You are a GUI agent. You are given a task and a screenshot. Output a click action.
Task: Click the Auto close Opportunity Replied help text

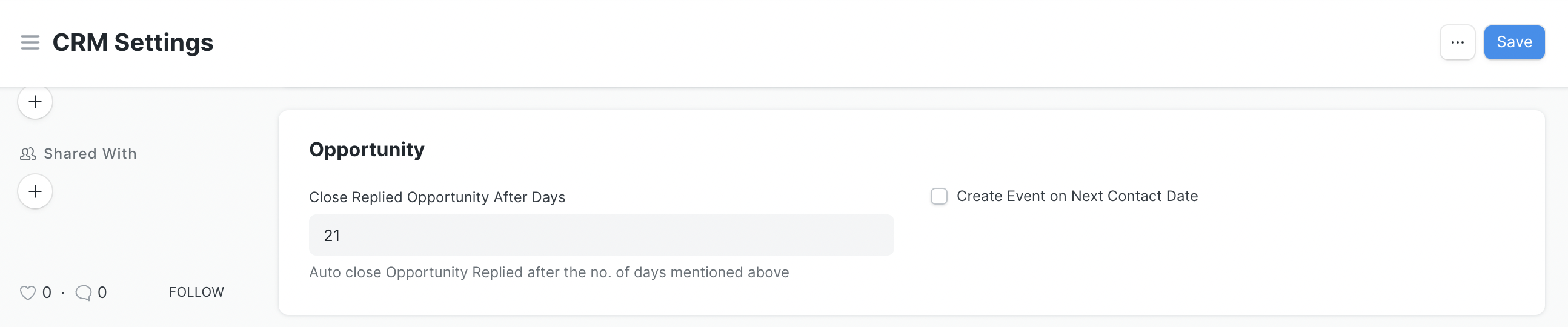pos(548,272)
